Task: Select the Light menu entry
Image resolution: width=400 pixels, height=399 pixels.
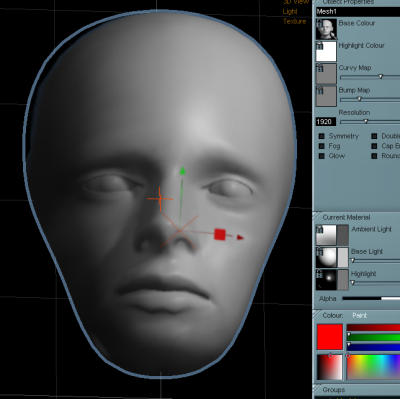Action: pyautogui.click(x=290, y=12)
